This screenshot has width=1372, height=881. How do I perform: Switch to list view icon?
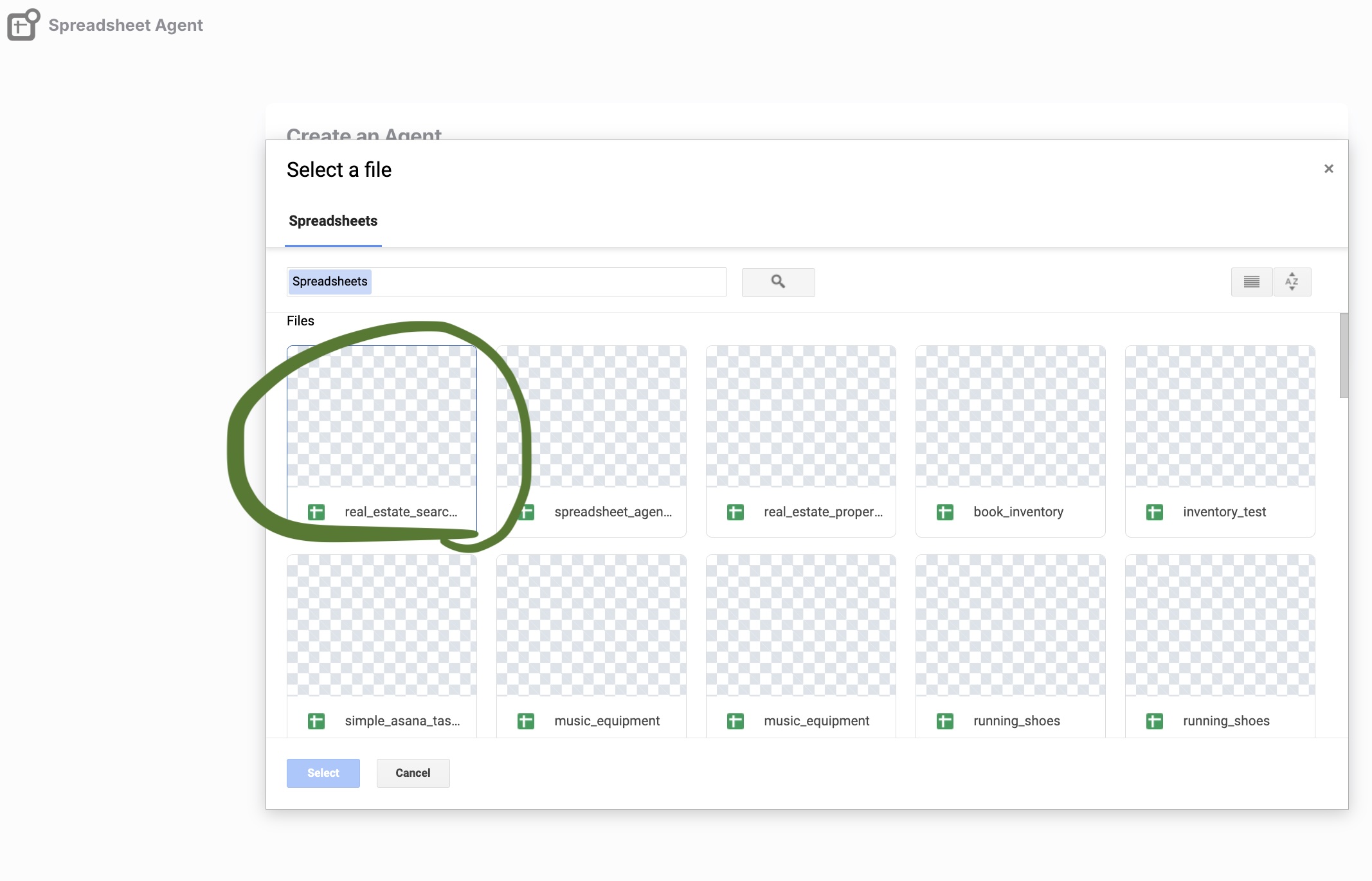click(x=1251, y=282)
